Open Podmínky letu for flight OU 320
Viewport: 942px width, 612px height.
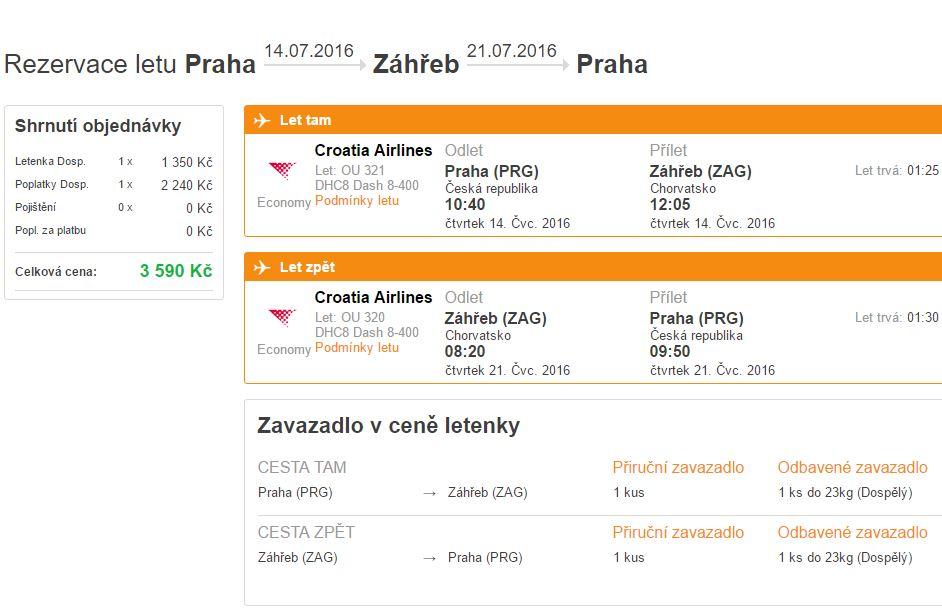click(357, 348)
